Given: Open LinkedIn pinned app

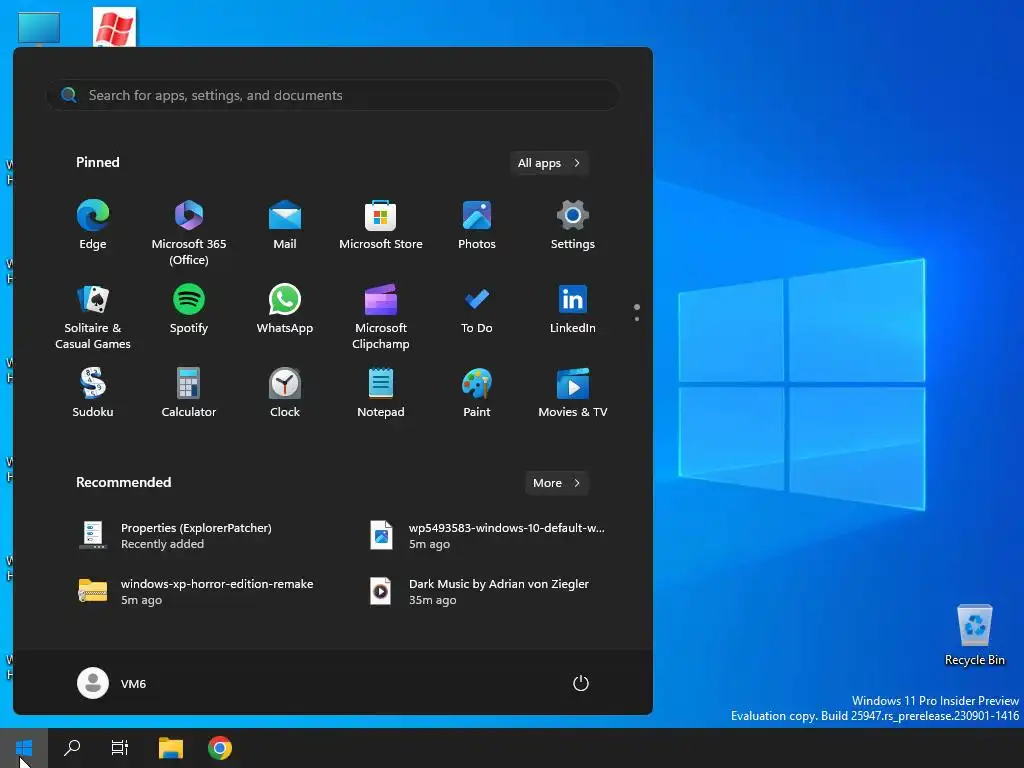Looking at the screenshot, I should click(x=573, y=310).
